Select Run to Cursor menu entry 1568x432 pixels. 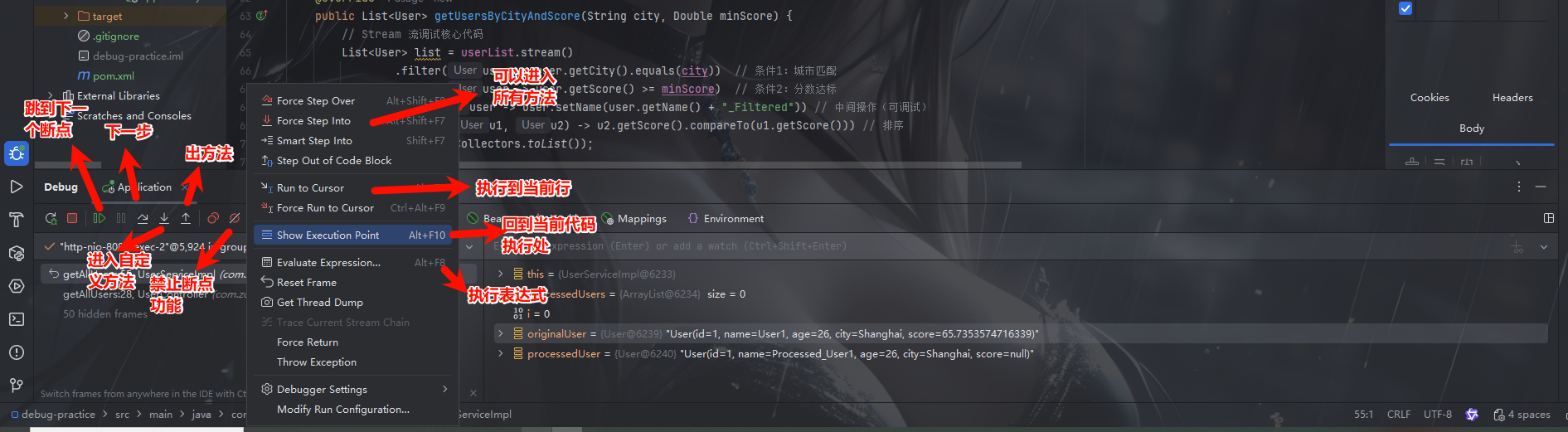point(352,187)
